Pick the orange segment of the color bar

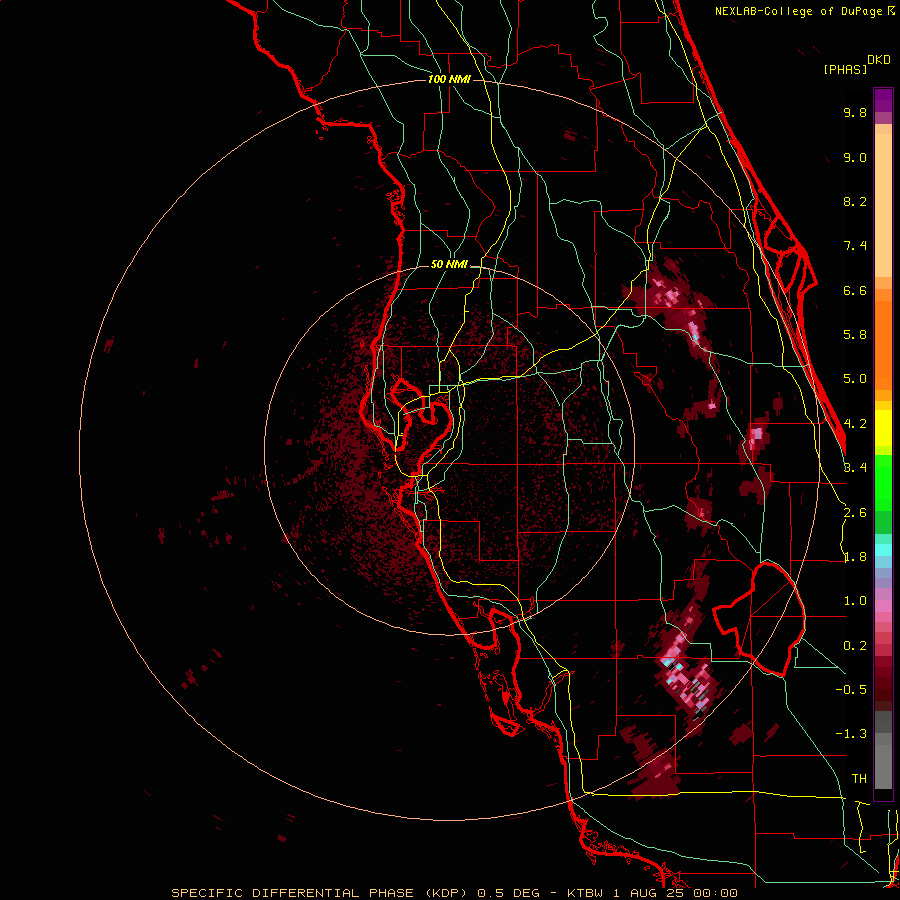tap(883, 345)
